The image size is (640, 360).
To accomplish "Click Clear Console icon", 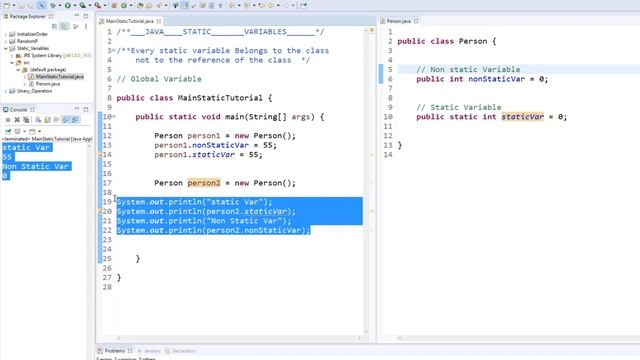I will pos(38,120).
